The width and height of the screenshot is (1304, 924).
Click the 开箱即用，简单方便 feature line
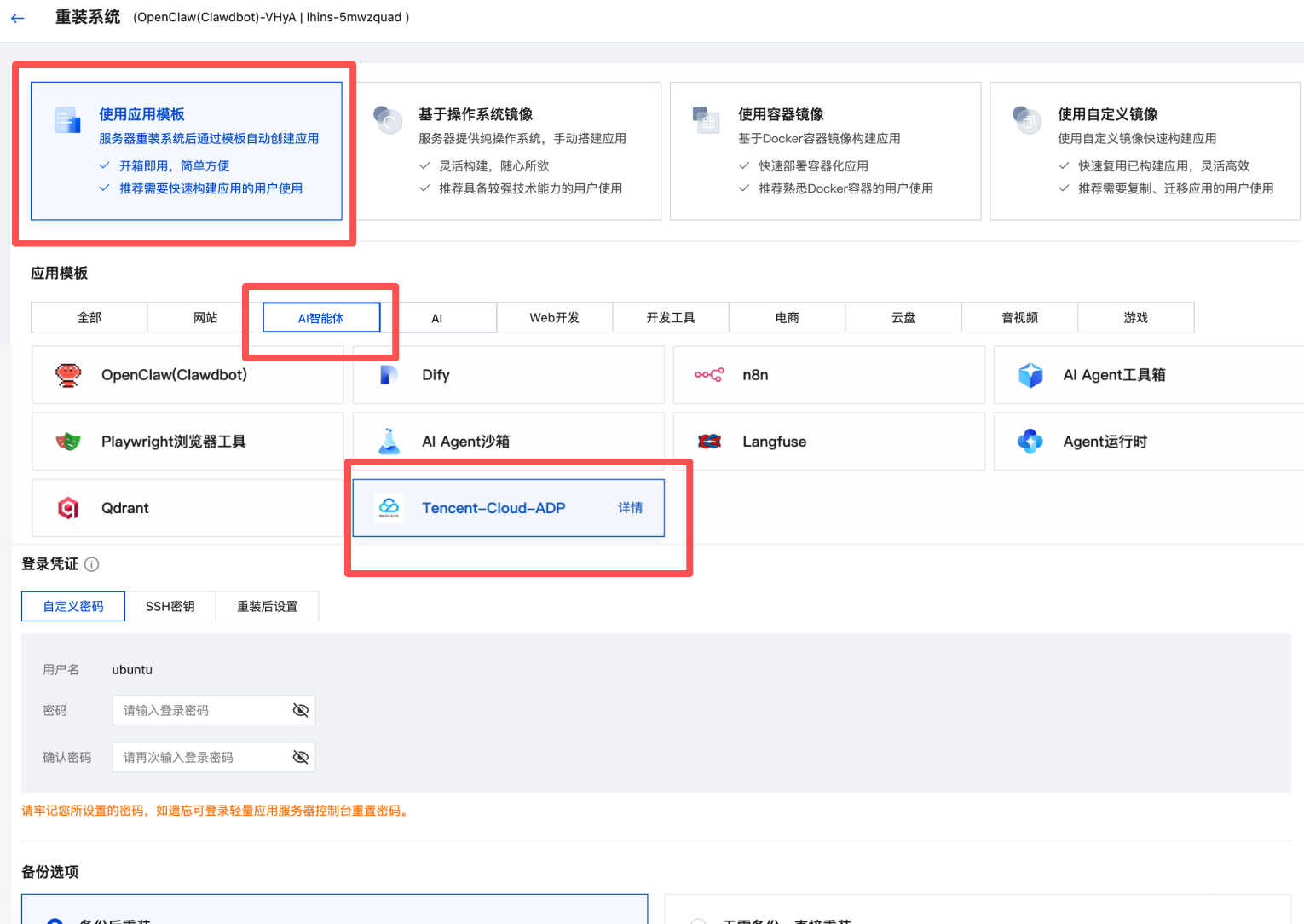174,166
